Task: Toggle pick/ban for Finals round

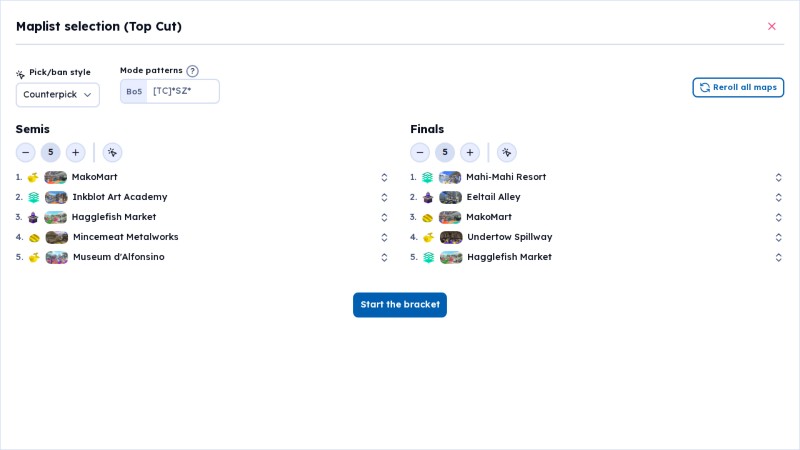Action: click(x=507, y=152)
